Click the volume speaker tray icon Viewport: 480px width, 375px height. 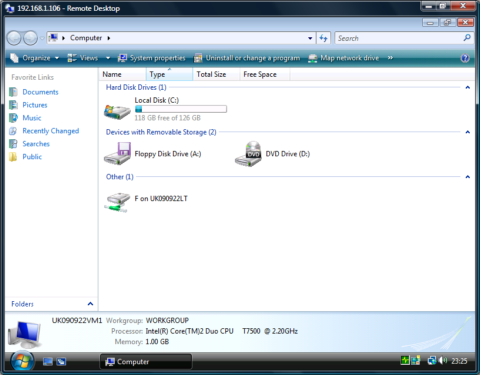(x=443, y=360)
